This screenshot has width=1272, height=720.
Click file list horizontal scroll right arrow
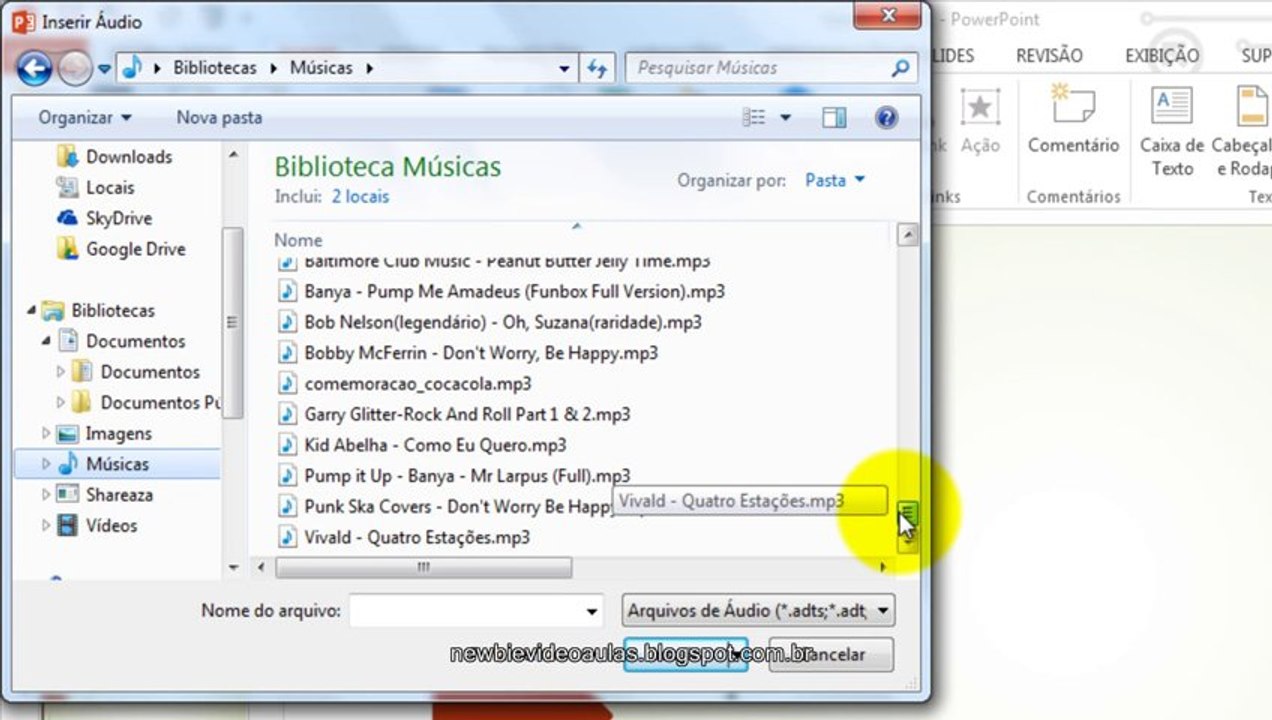[882, 567]
